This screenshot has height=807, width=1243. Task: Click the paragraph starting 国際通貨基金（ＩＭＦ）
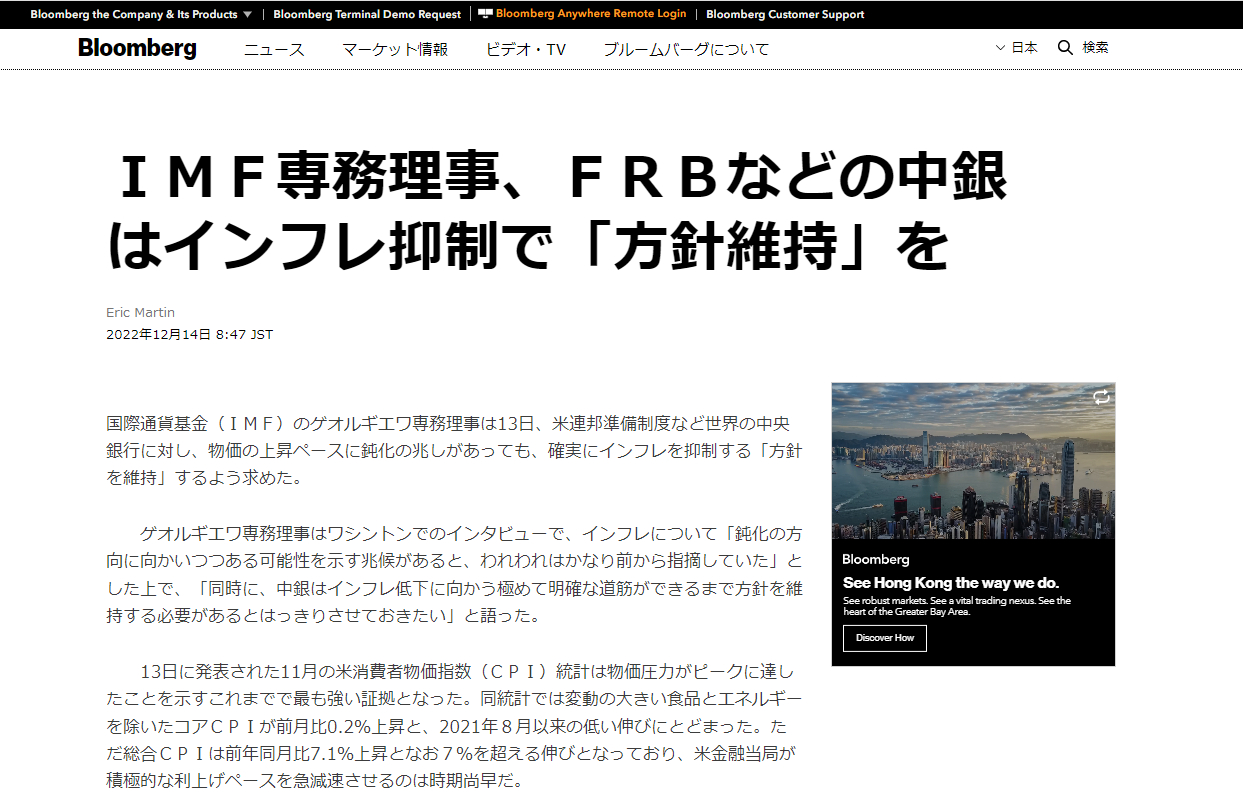coord(454,451)
